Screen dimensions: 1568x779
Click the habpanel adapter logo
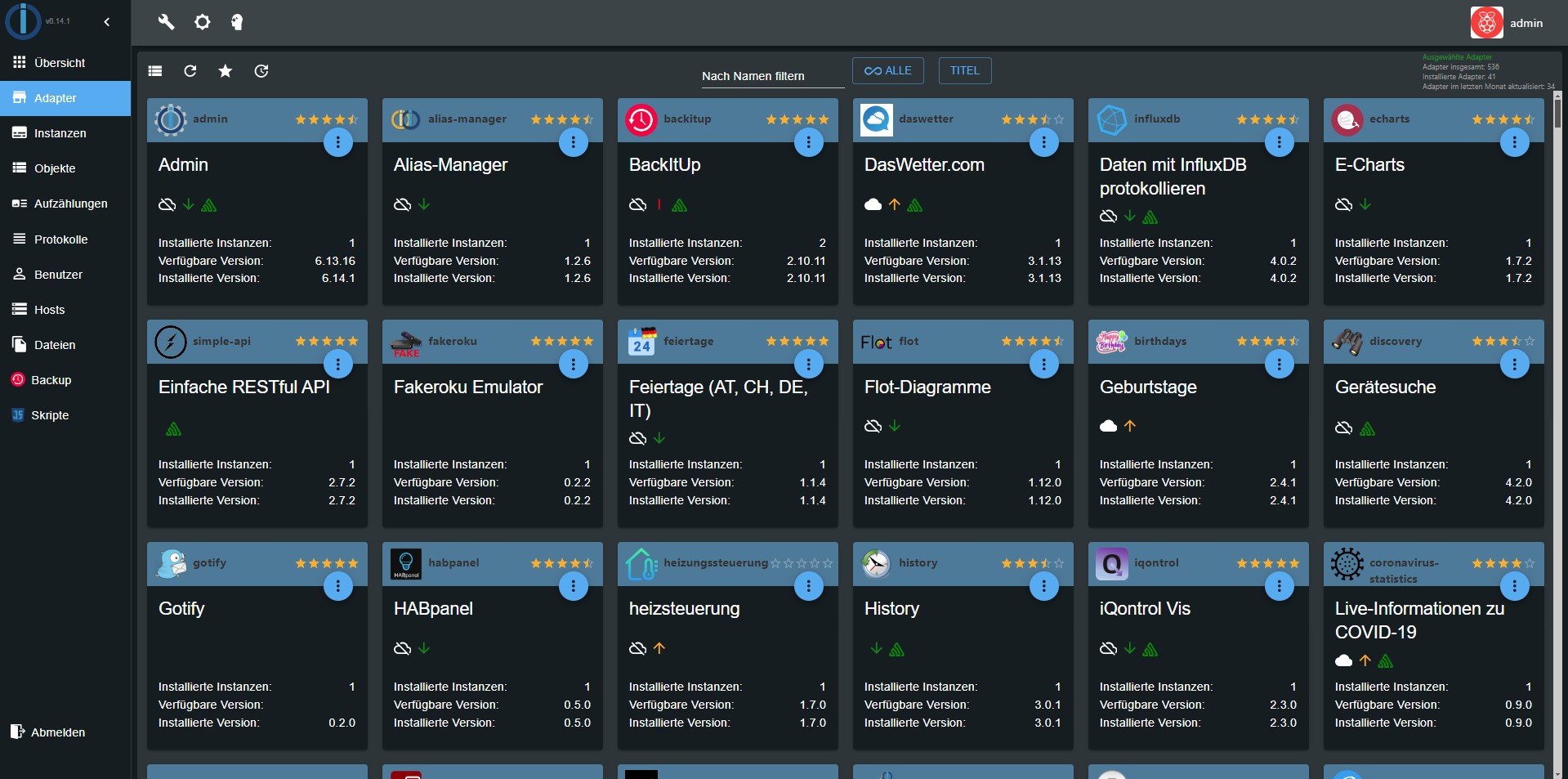406,564
